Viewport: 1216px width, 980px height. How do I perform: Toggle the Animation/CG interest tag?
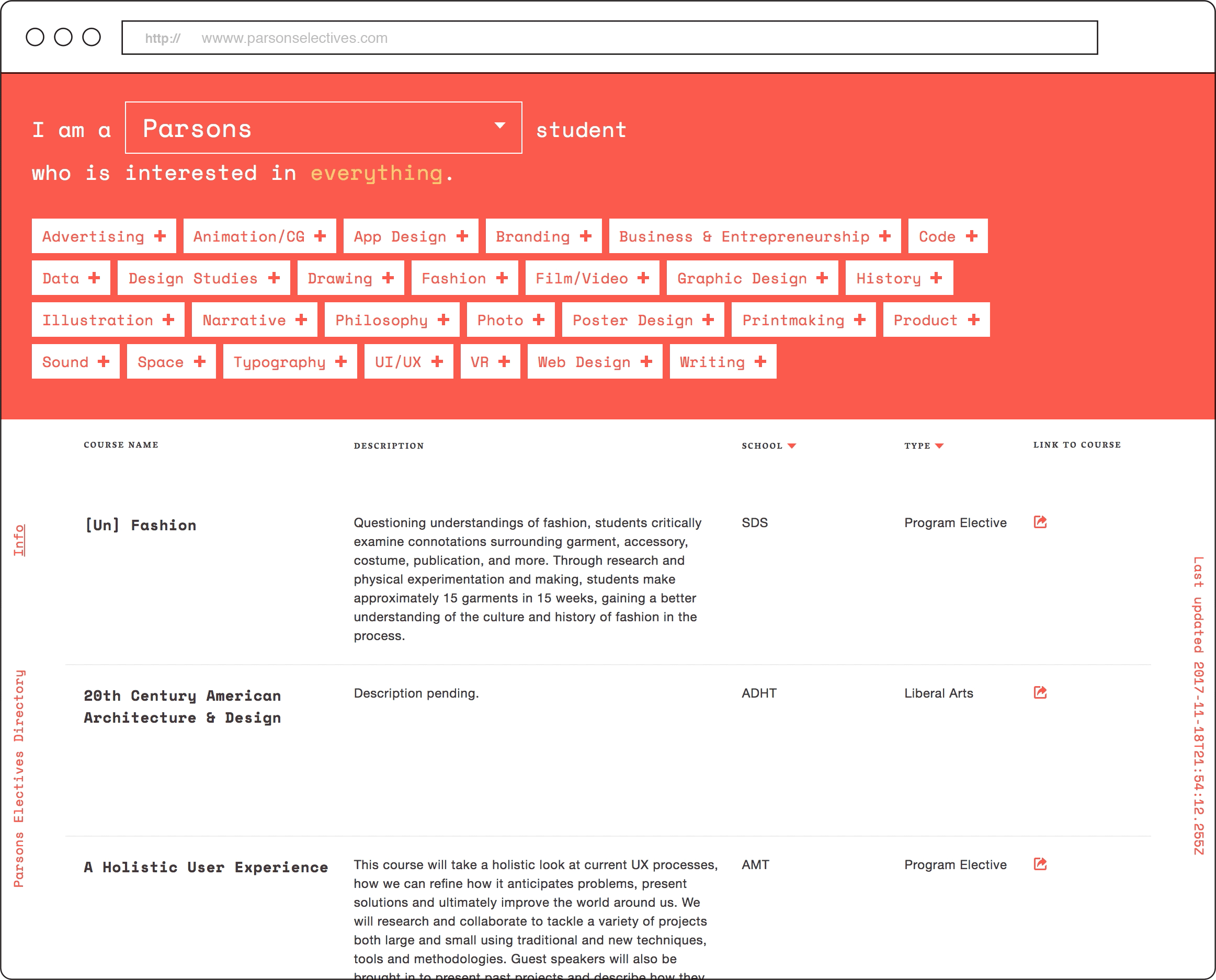point(260,236)
